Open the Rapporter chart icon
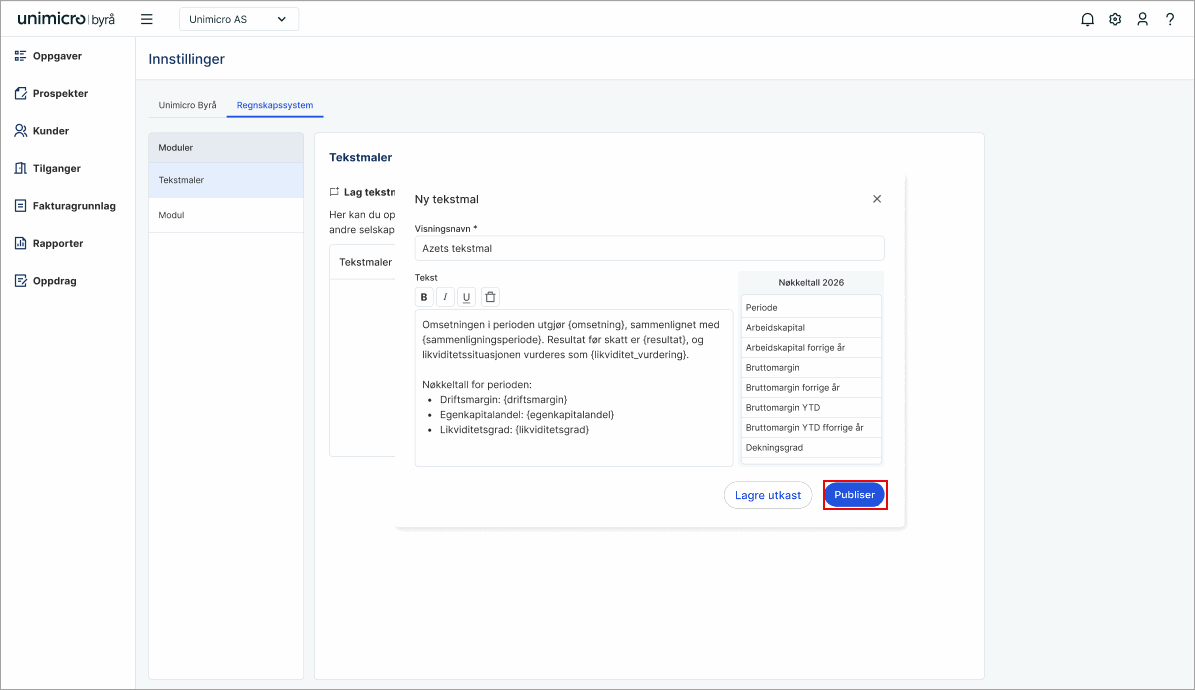 pos(21,243)
